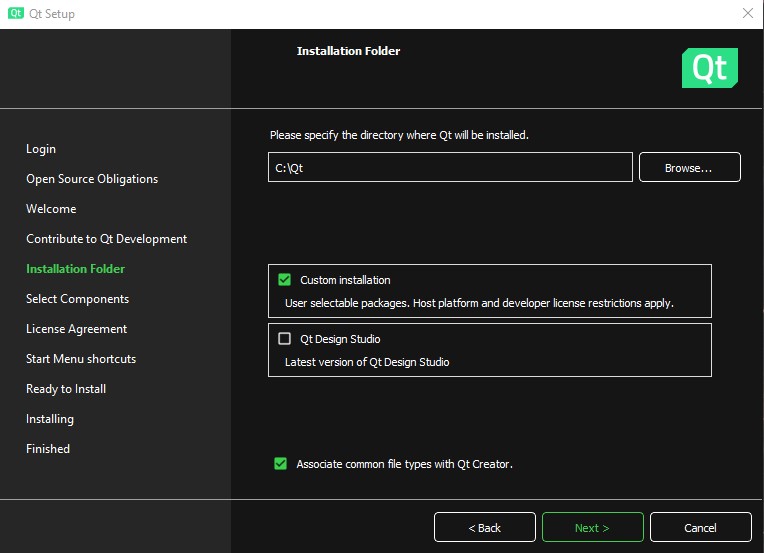This screenshot has height=553, width=764.
Task: Click the 'Custom installation' label
Action: pos(345,280)
